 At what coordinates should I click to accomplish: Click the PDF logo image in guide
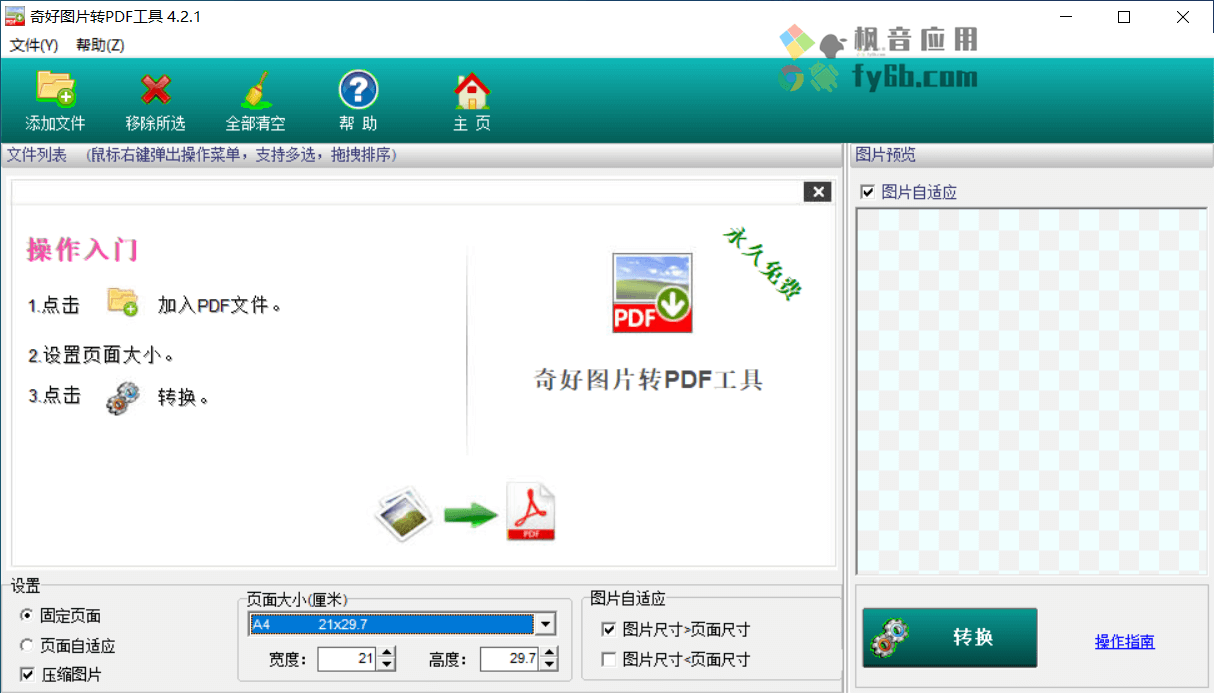click(652, 293)
